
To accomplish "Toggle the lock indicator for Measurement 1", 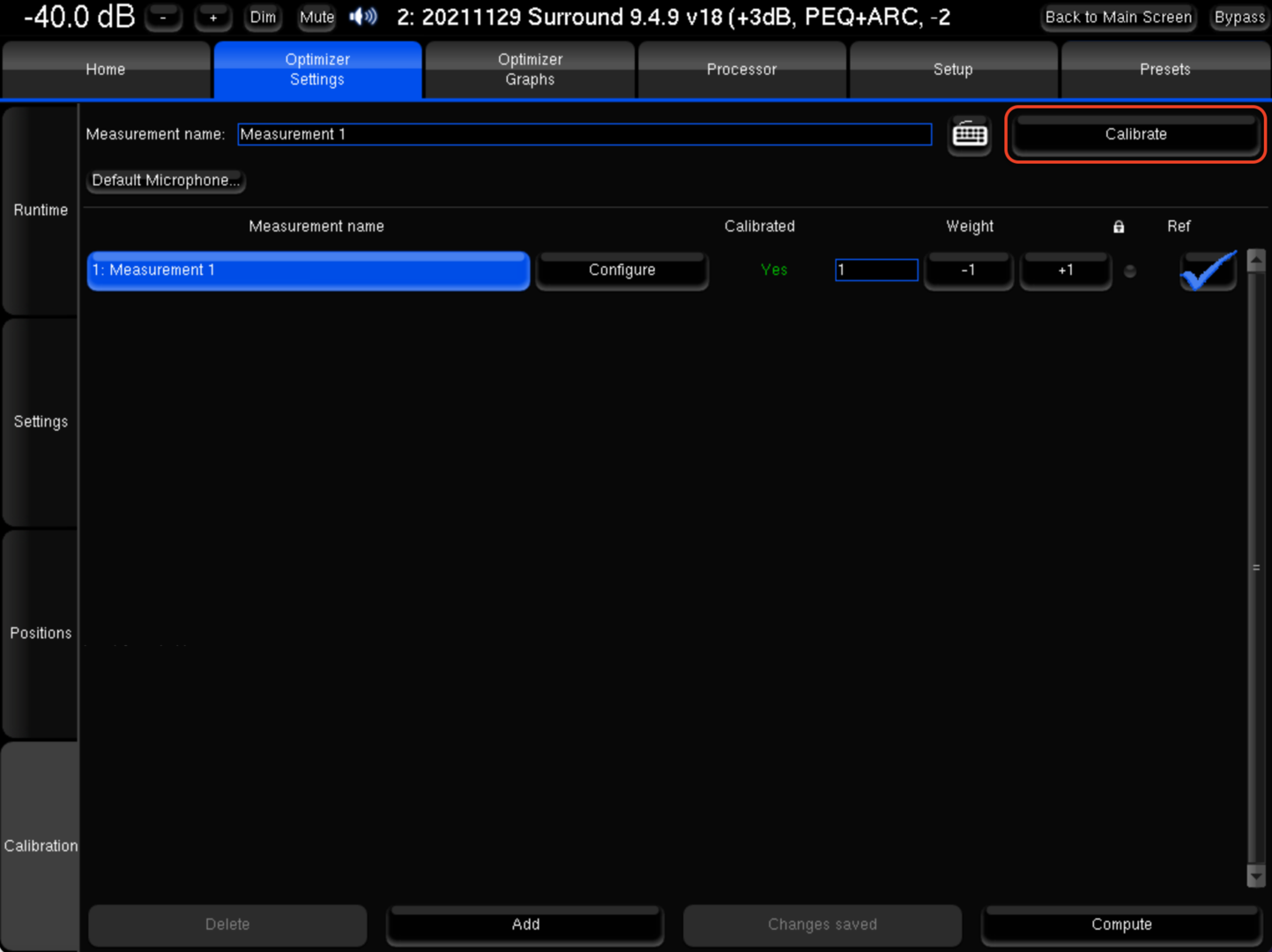I will click(1130, 271).
